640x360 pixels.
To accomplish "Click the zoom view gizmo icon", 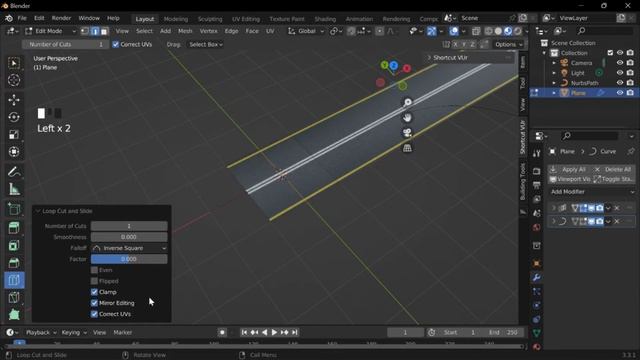I will (x=407, y=102).
